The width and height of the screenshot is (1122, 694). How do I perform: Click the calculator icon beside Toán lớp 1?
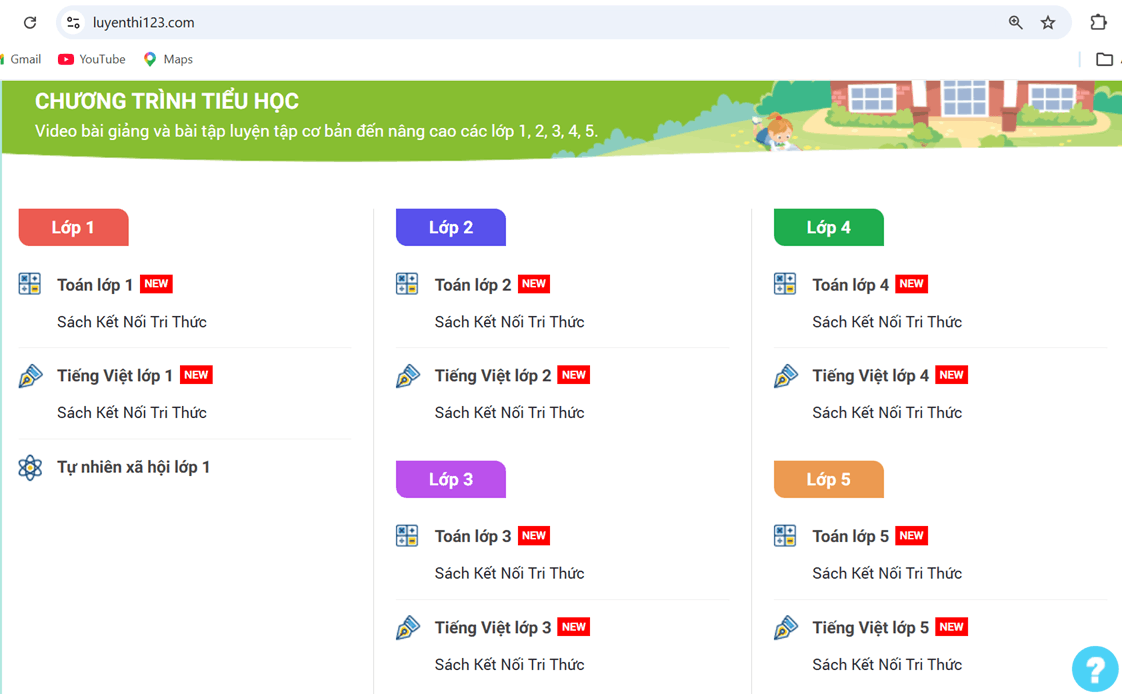tap(29, 284)
